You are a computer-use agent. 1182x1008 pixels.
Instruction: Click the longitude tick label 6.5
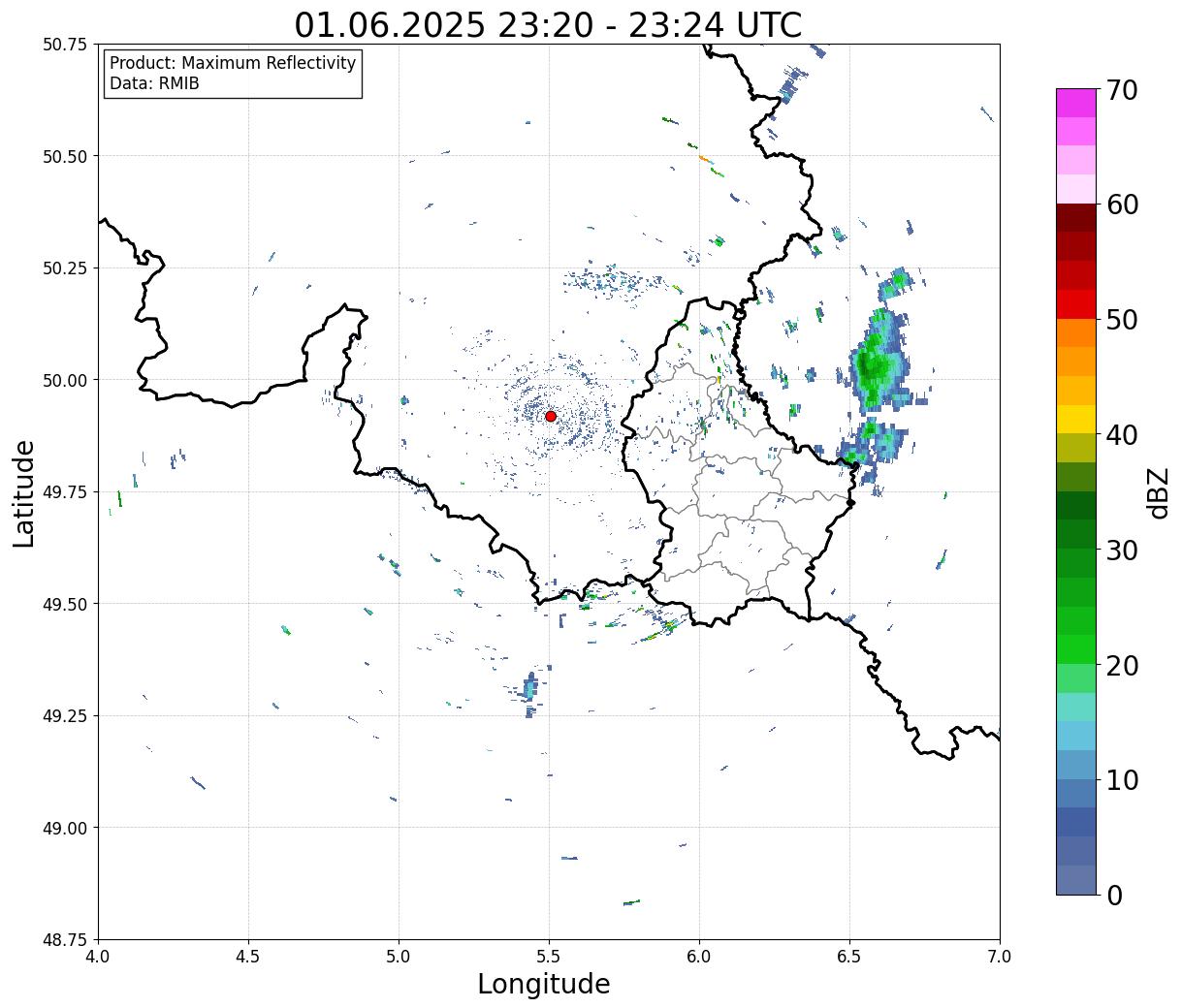(849, 957)
